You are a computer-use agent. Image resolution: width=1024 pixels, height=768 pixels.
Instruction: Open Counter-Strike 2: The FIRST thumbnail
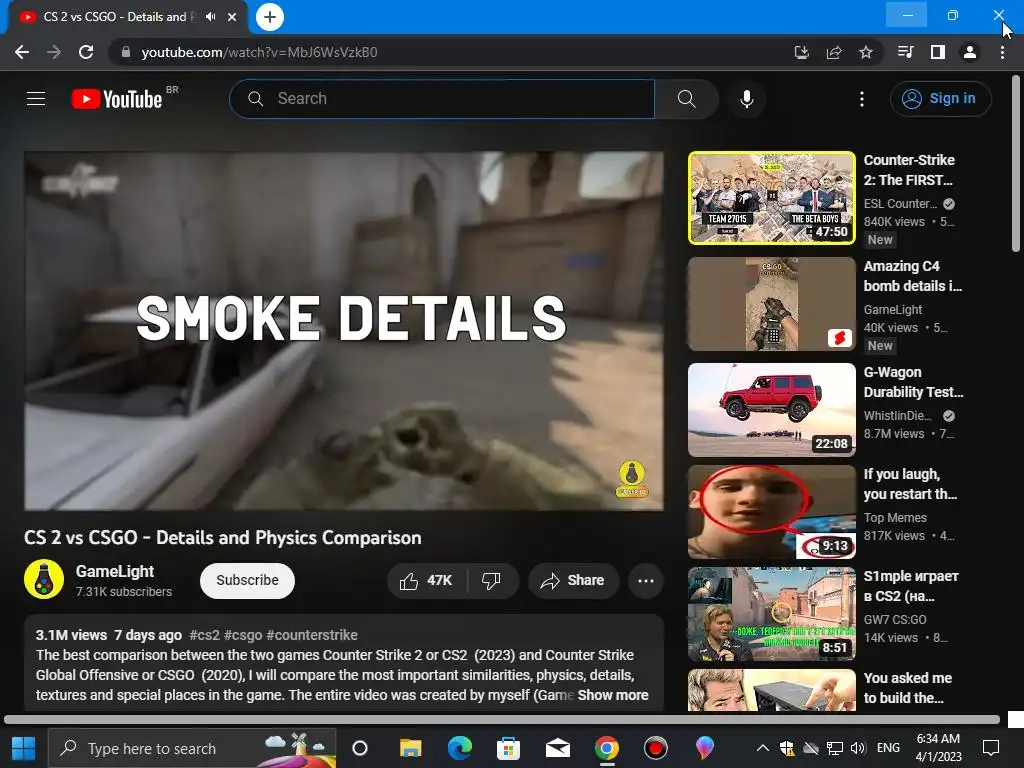coord(771,198)
